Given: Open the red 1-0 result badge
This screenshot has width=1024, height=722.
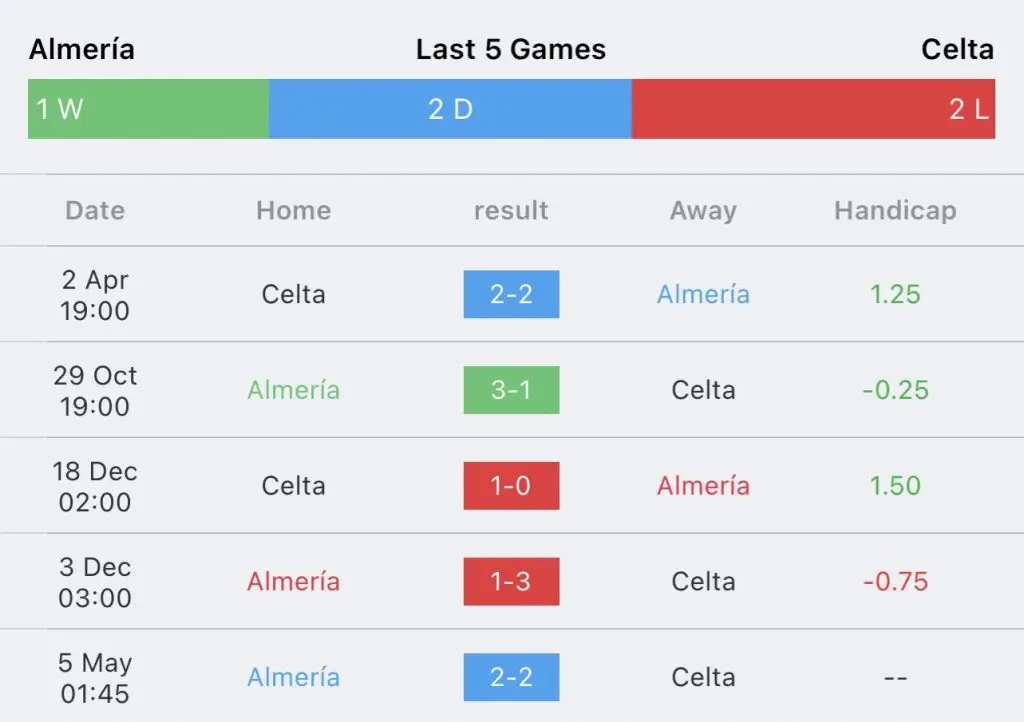Looking at the screenshot, I should coord(511,486).
